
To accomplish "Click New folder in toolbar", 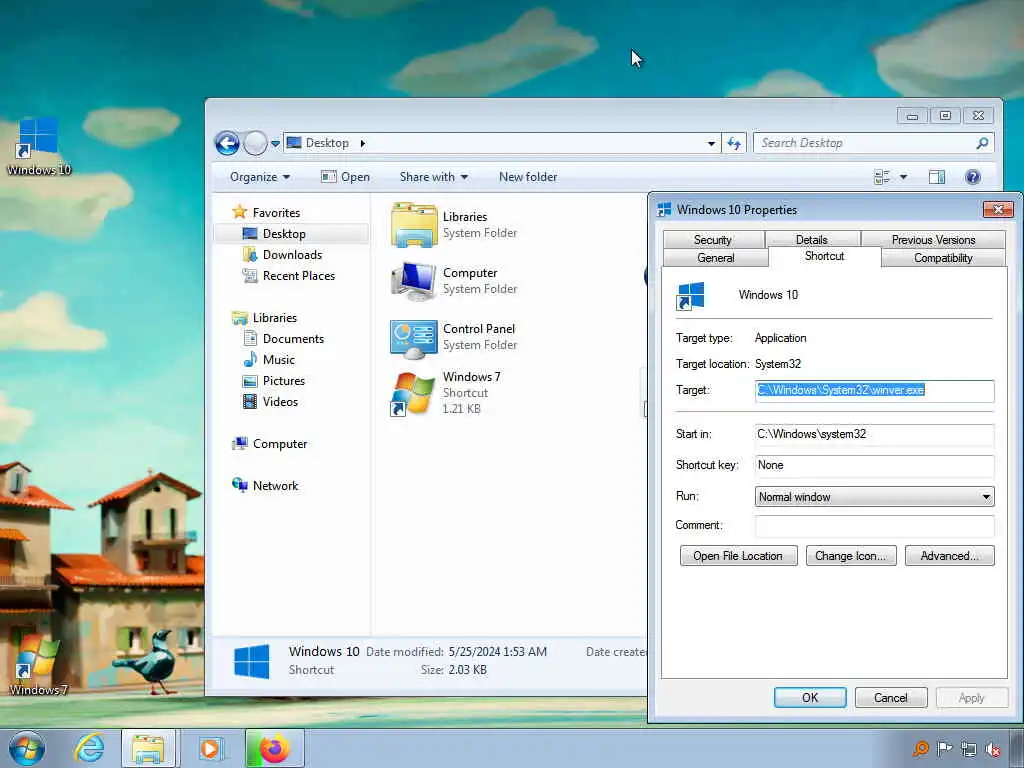I will click(528, 177).
